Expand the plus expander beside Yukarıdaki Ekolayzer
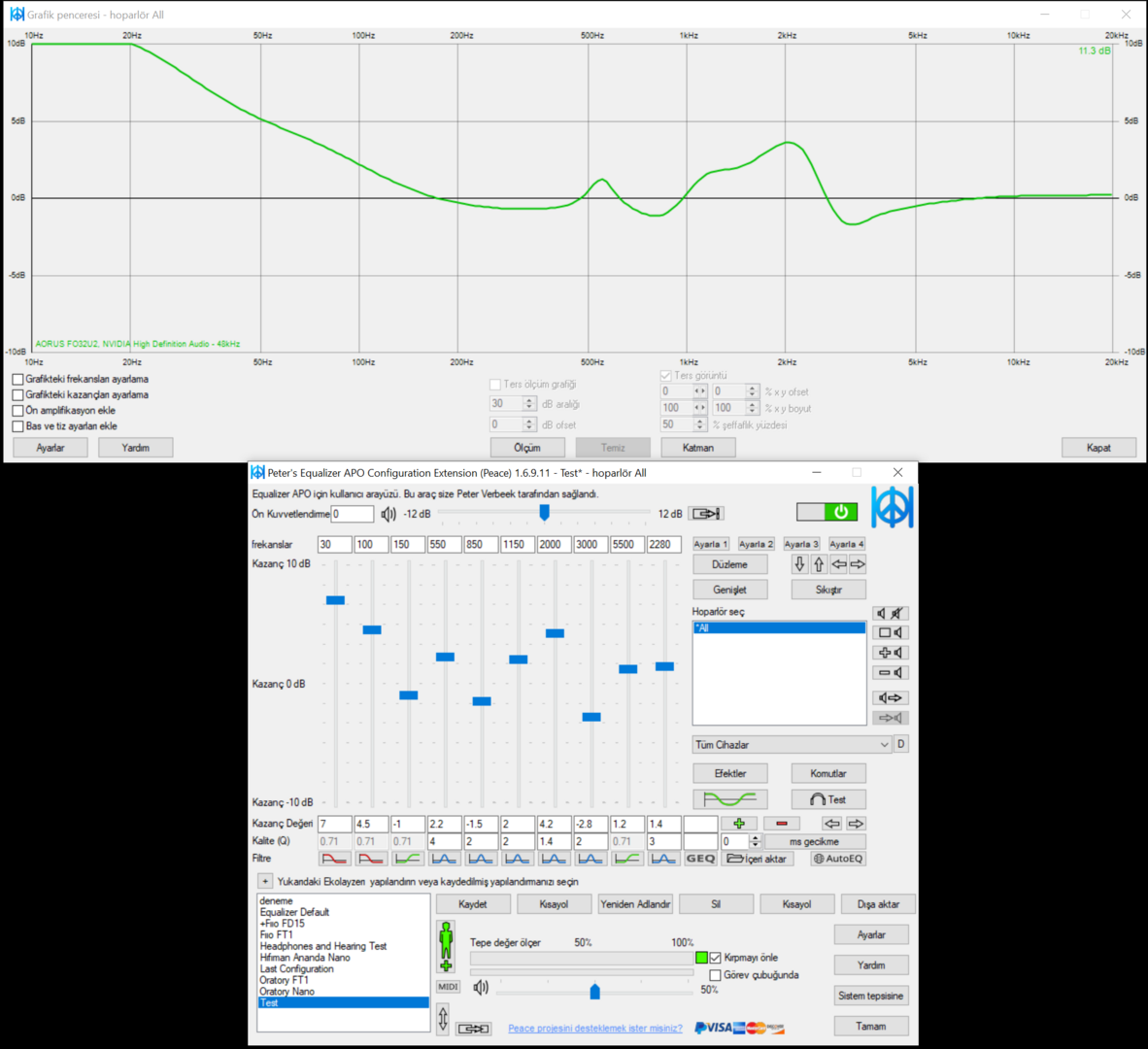Screen dimensions: 1148x1049 point(265,881)
